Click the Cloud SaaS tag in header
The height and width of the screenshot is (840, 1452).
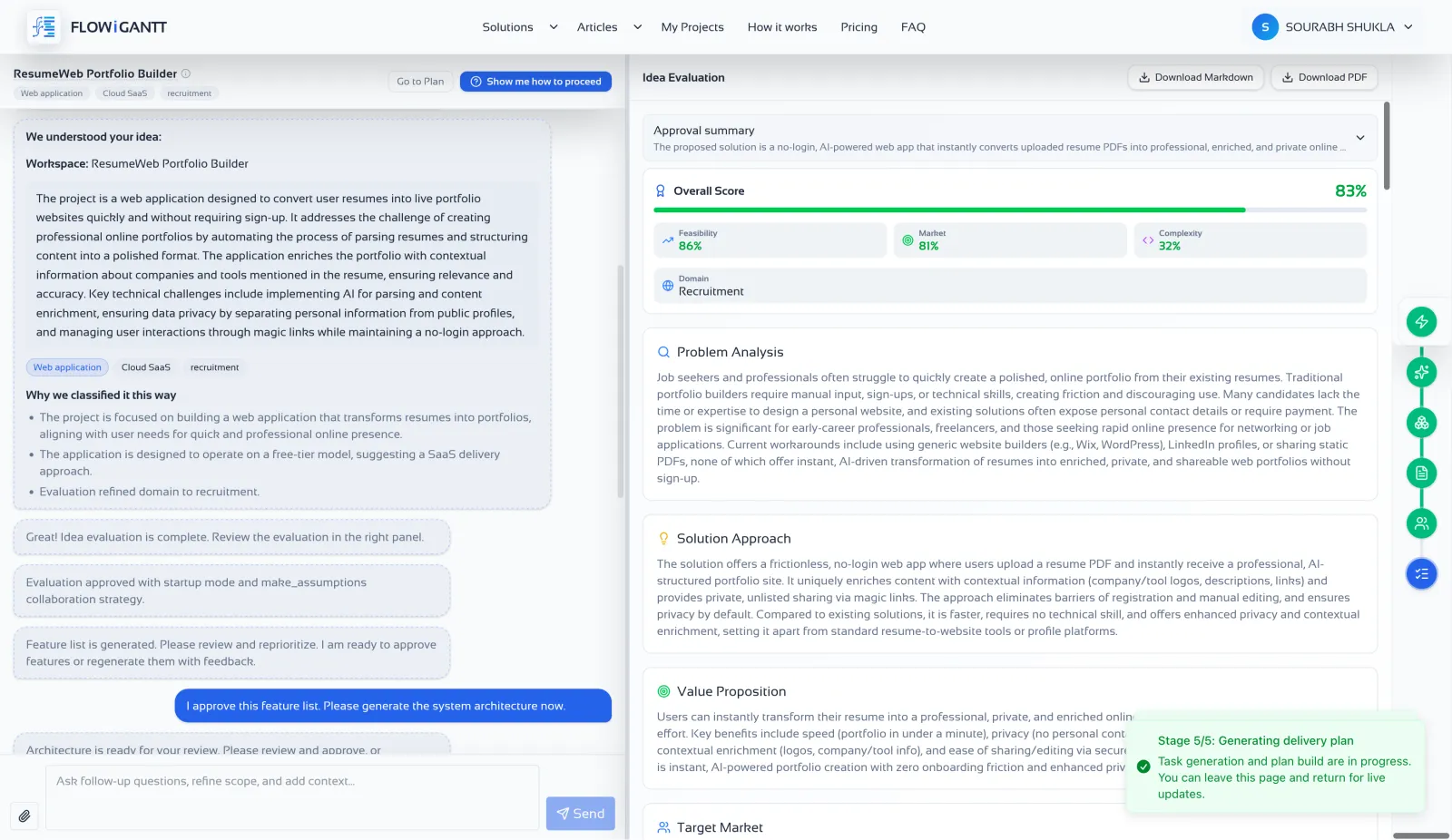[124, 93]
